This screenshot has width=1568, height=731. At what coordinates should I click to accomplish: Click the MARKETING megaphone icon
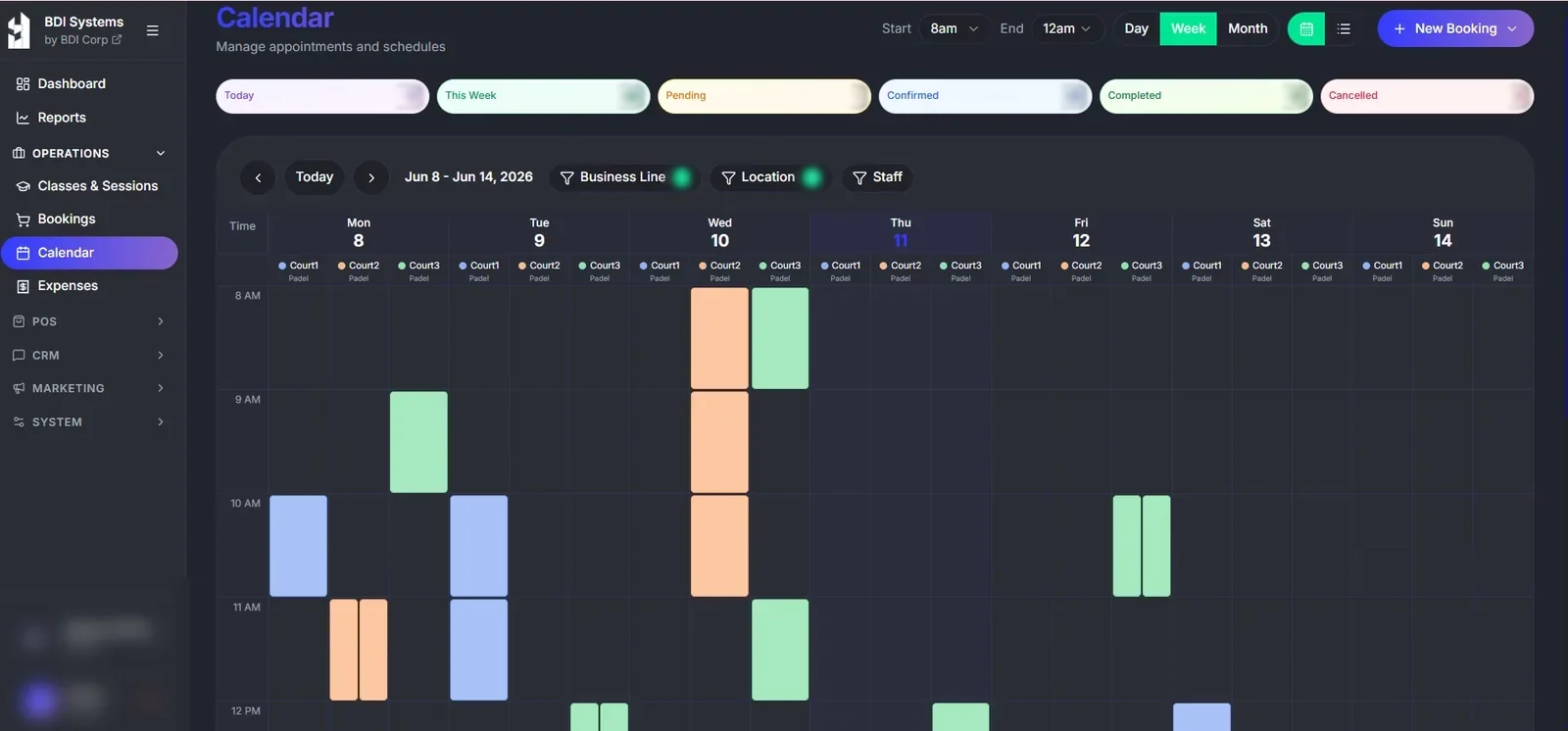pos(19,388)
